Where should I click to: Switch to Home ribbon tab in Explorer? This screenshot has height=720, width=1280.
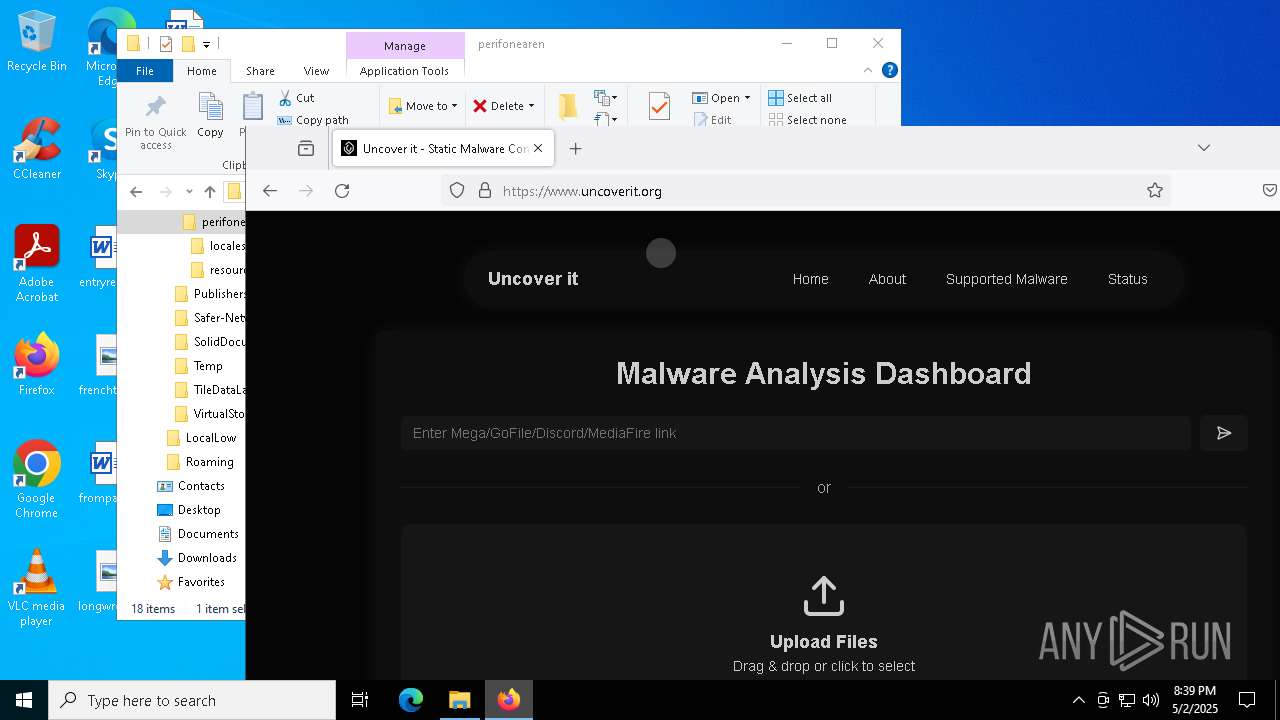201,71
